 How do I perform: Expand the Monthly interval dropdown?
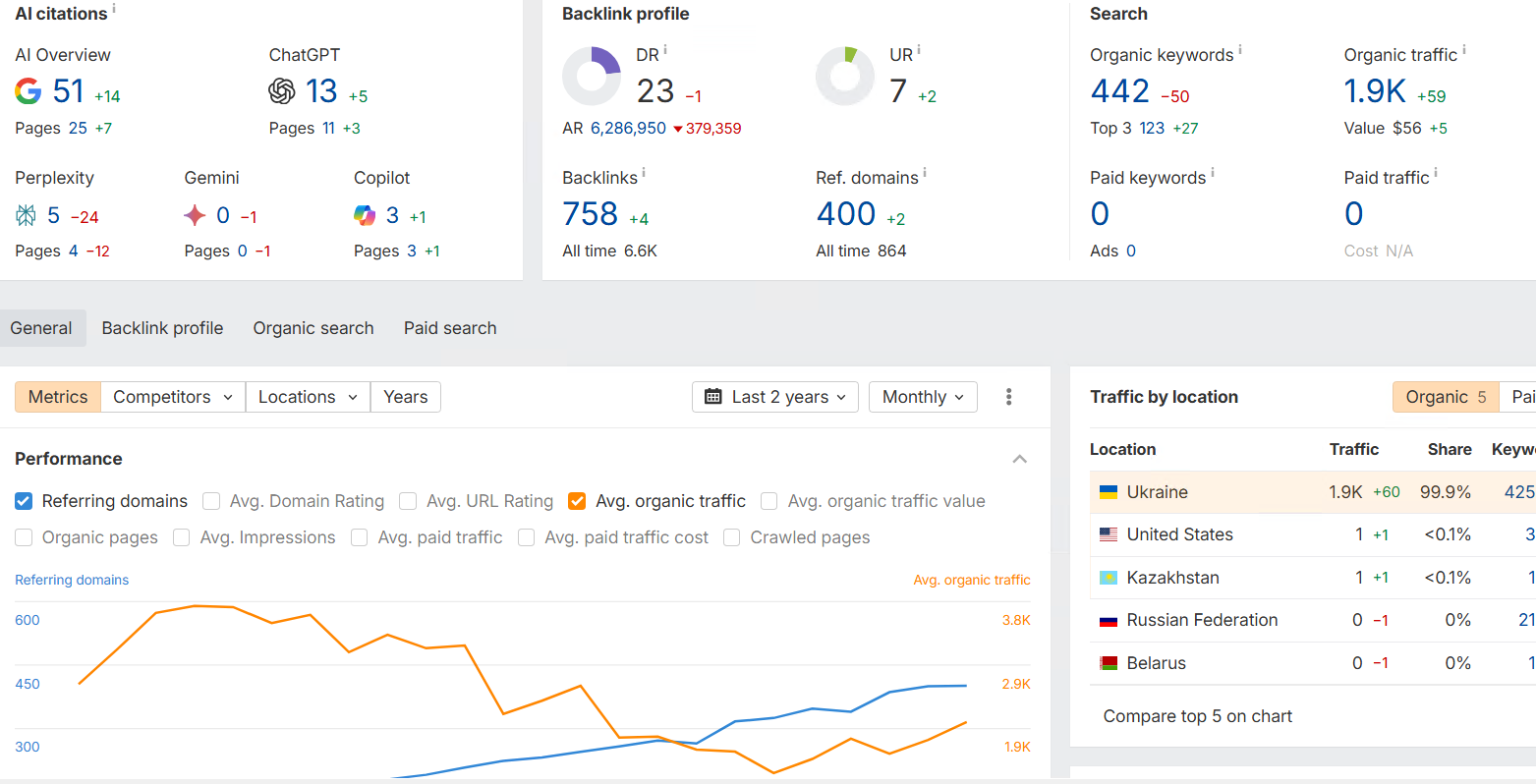[x=923, y=397]
